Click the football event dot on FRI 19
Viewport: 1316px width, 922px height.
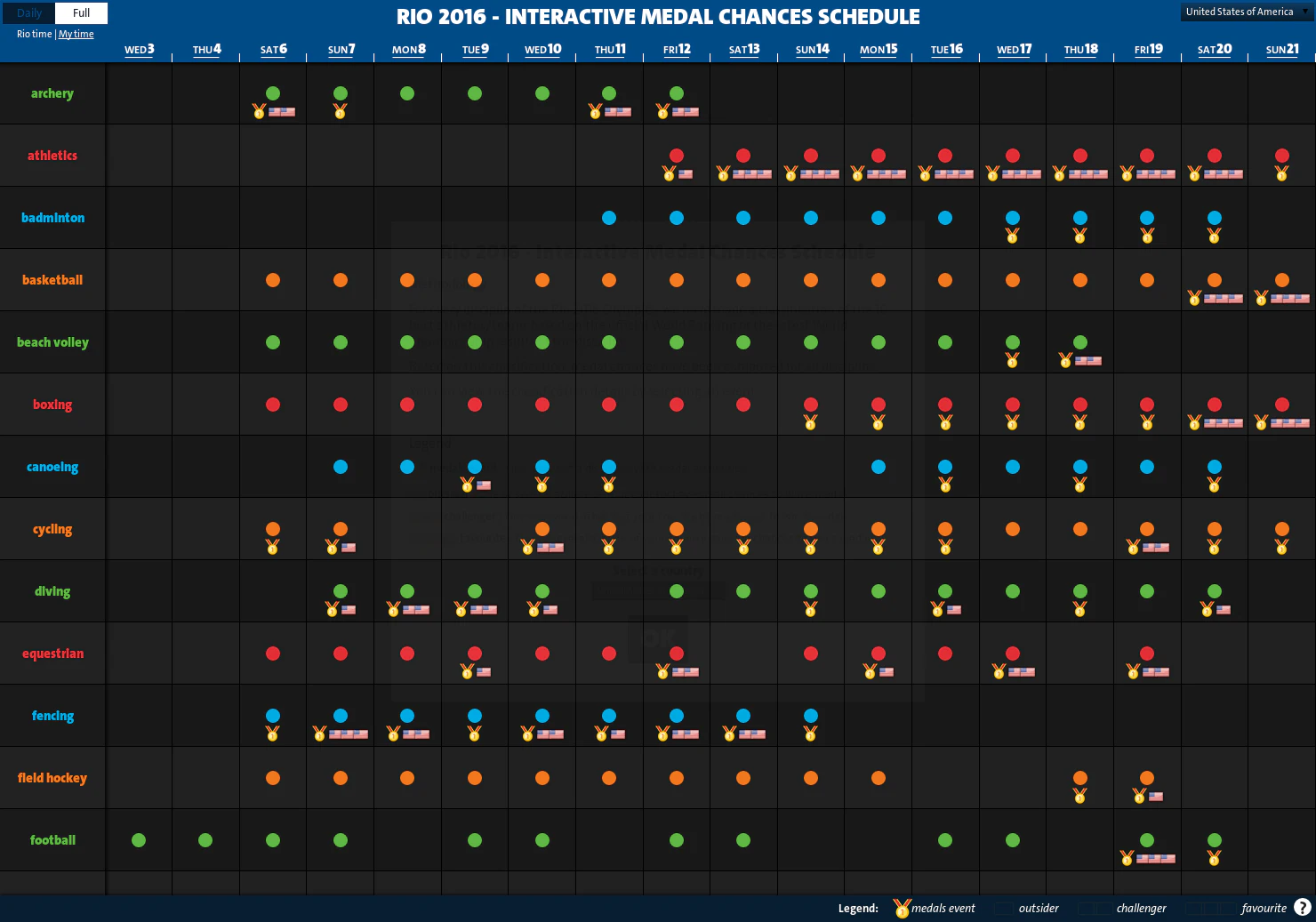point(1147,840)
